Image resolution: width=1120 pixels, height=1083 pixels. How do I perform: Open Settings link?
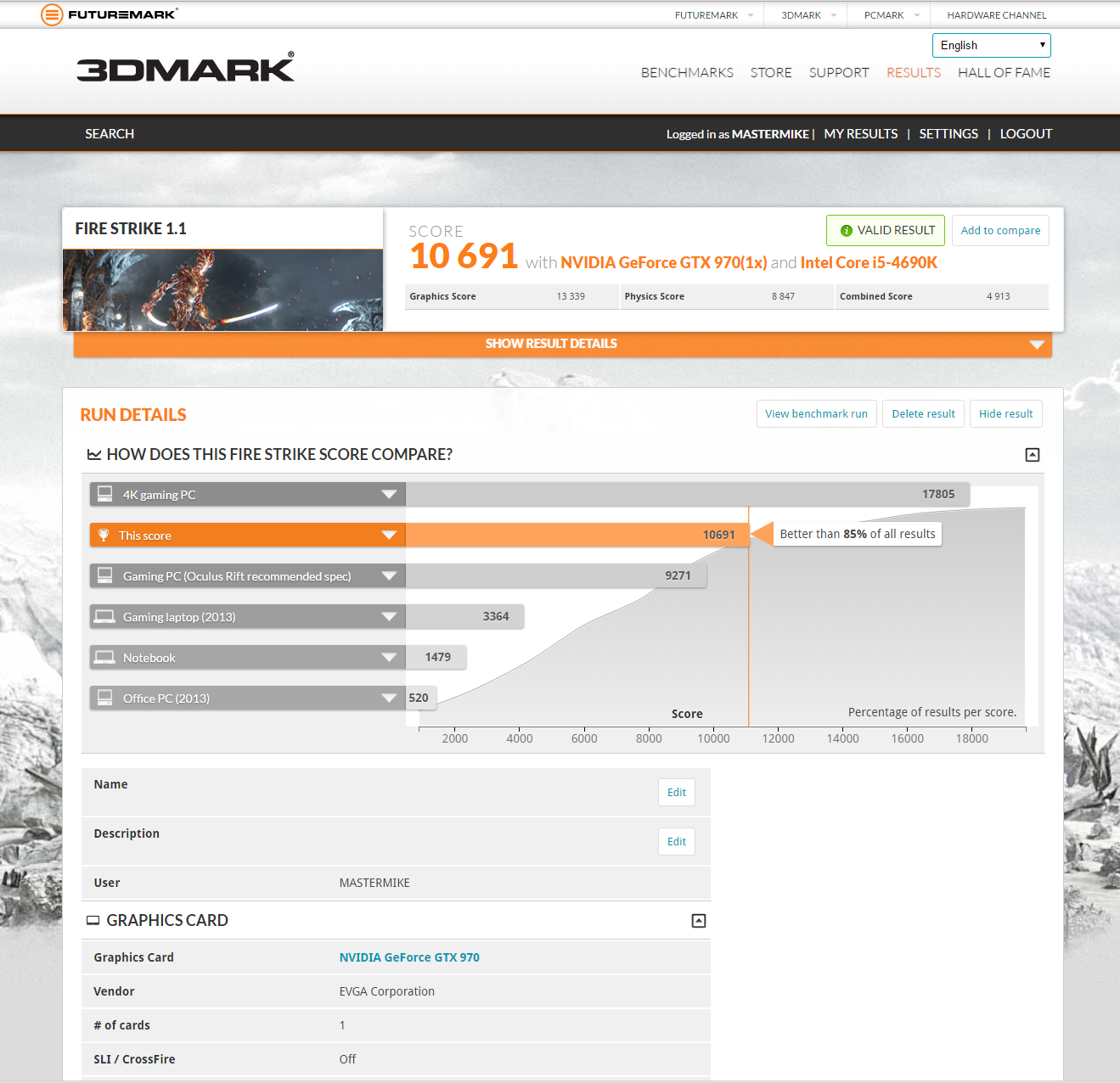[x=948, y=134]
